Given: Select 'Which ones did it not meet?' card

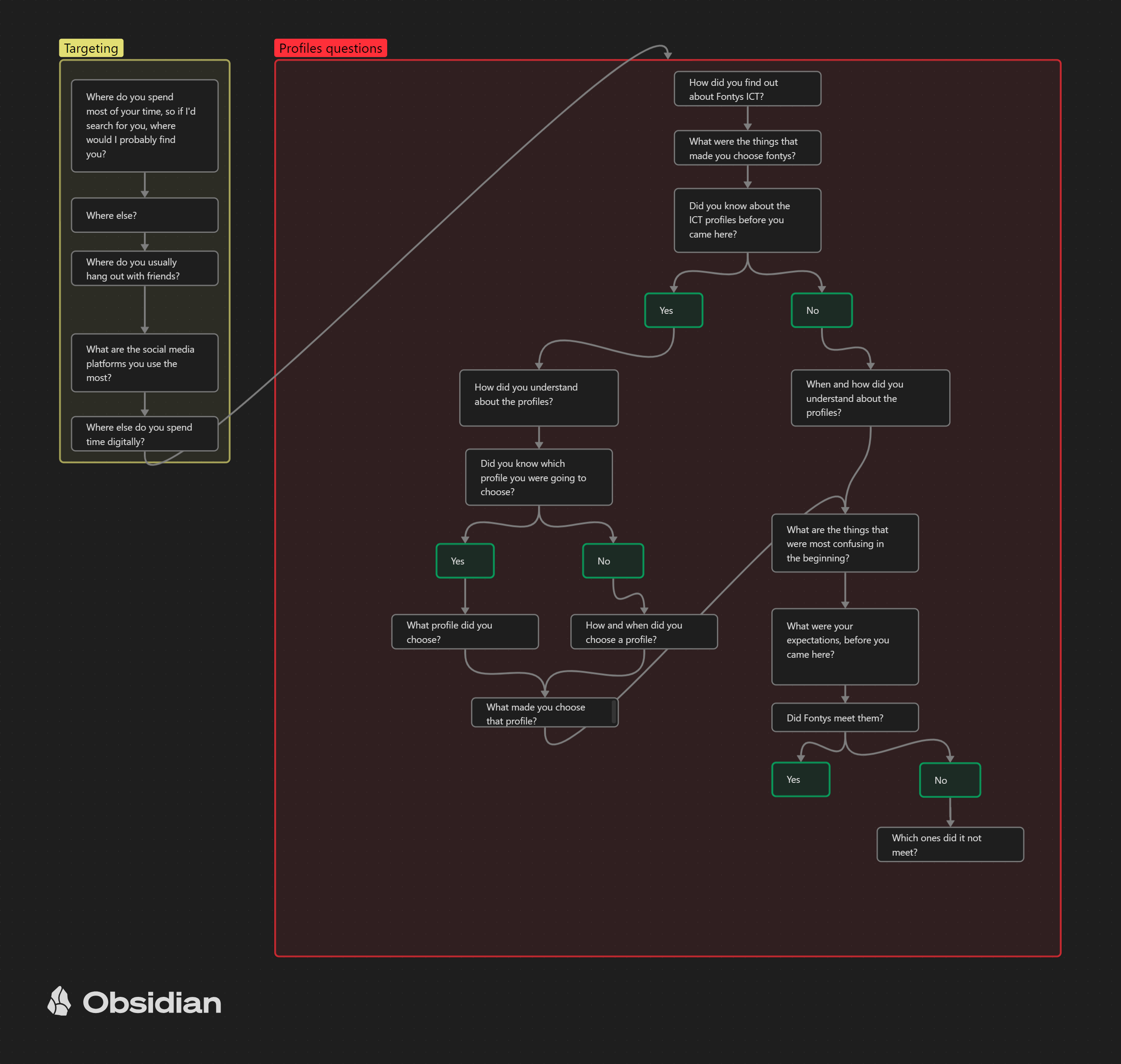Looking at the screenshot, I should tap(950, 844).
